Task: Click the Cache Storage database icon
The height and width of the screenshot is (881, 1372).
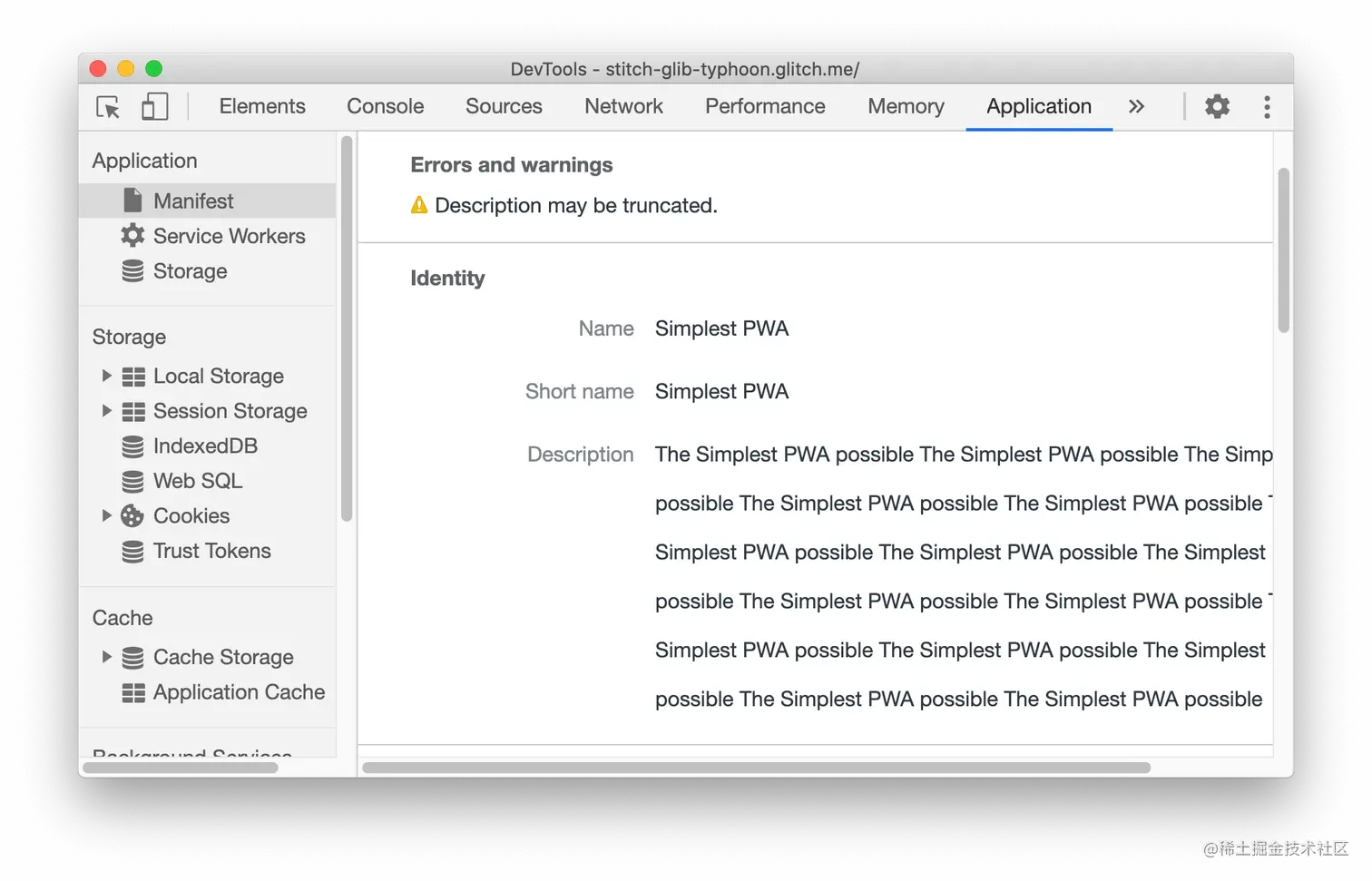Action: click(x=132, y=657)
